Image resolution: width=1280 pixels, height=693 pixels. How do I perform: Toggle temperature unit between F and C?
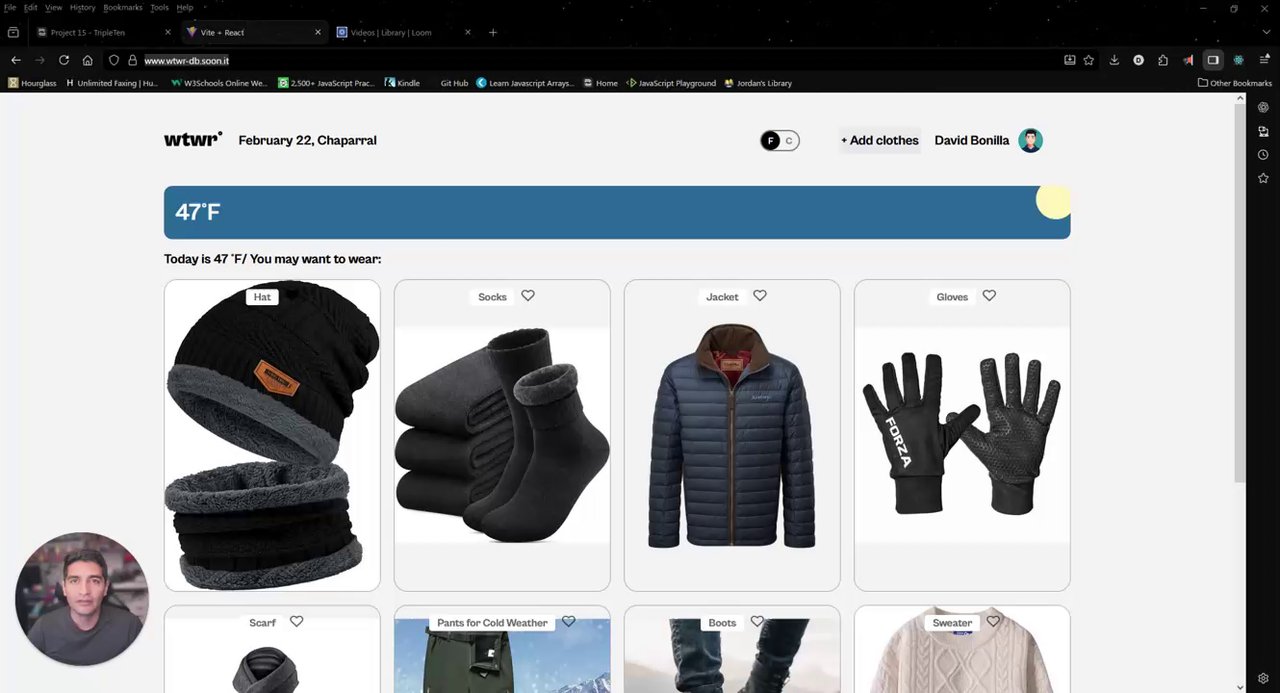779,140
